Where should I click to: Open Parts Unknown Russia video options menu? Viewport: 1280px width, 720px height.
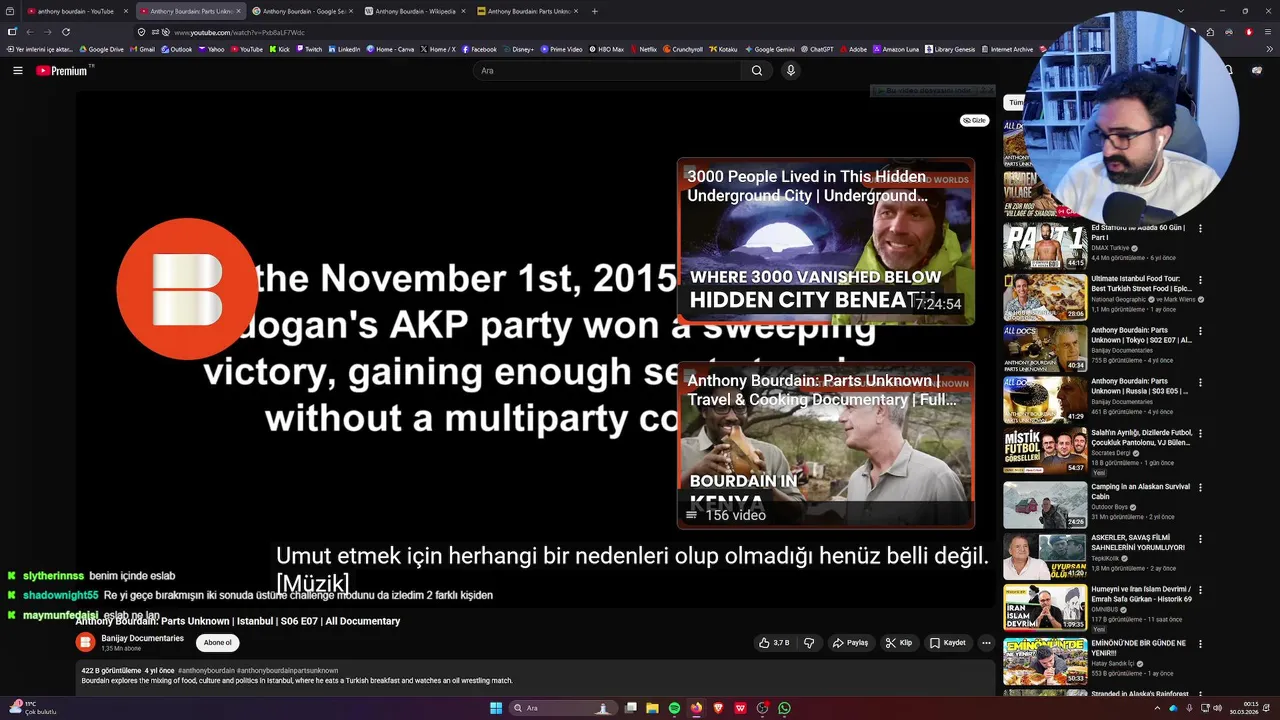coord(1200,382)
